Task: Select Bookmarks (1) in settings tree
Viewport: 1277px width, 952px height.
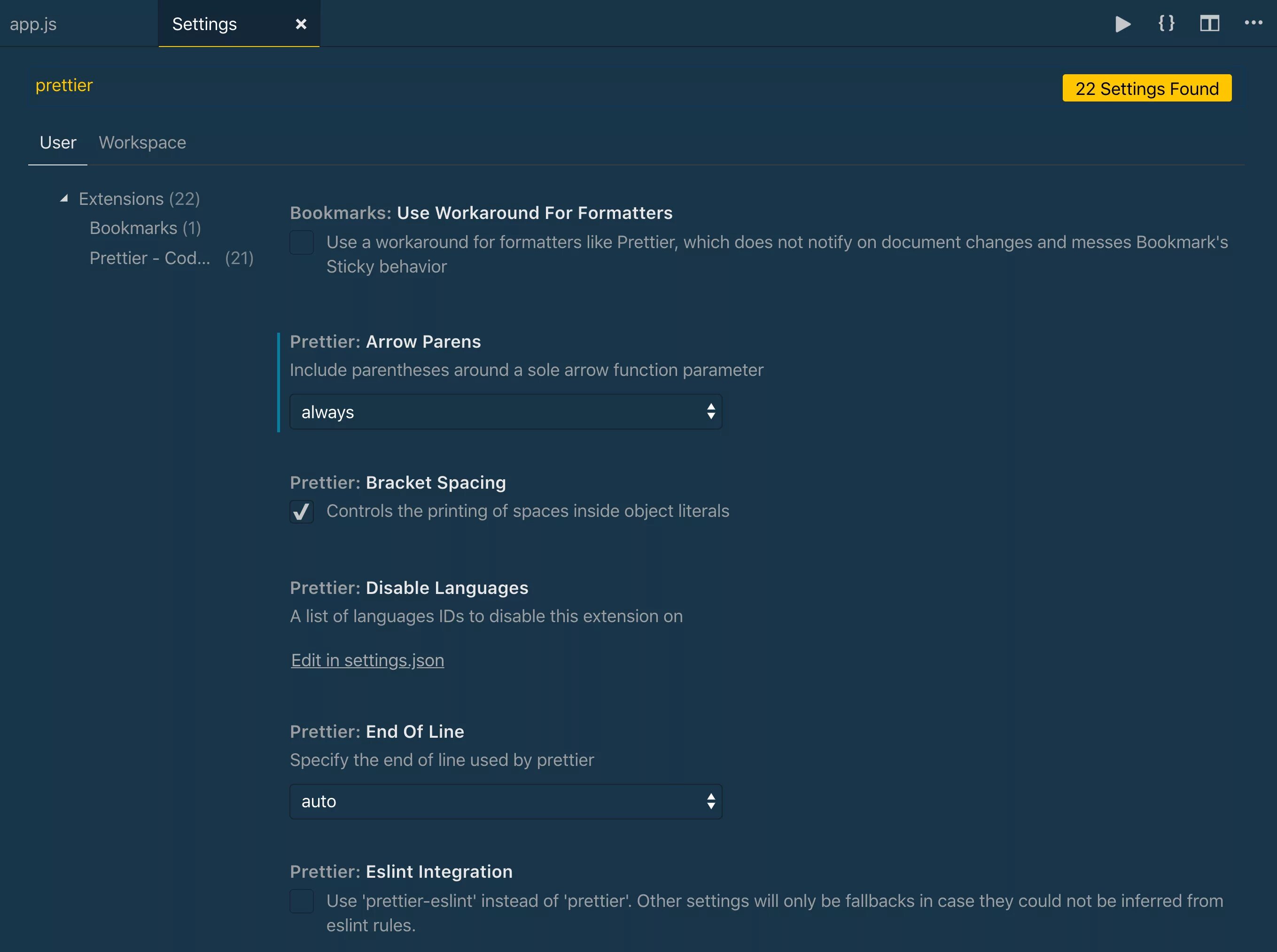Action: [x=145, y=228]
